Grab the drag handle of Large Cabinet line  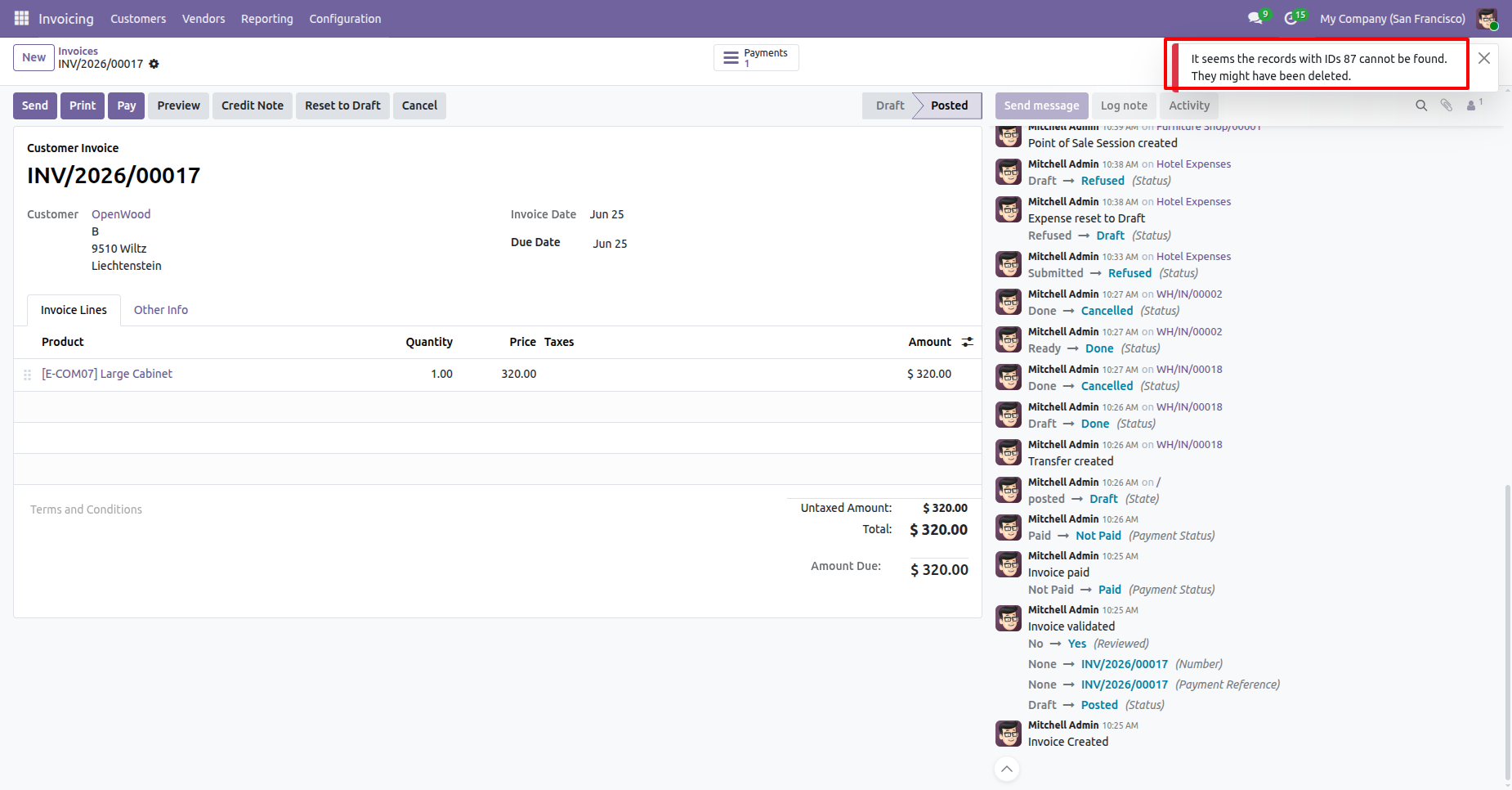click(27, 375)
